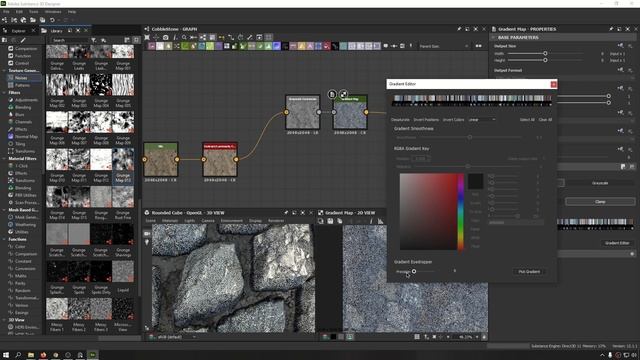Click Desaturate in the Gradient Editor
This screenshot has width=640, height=360.
pos(400,120)
